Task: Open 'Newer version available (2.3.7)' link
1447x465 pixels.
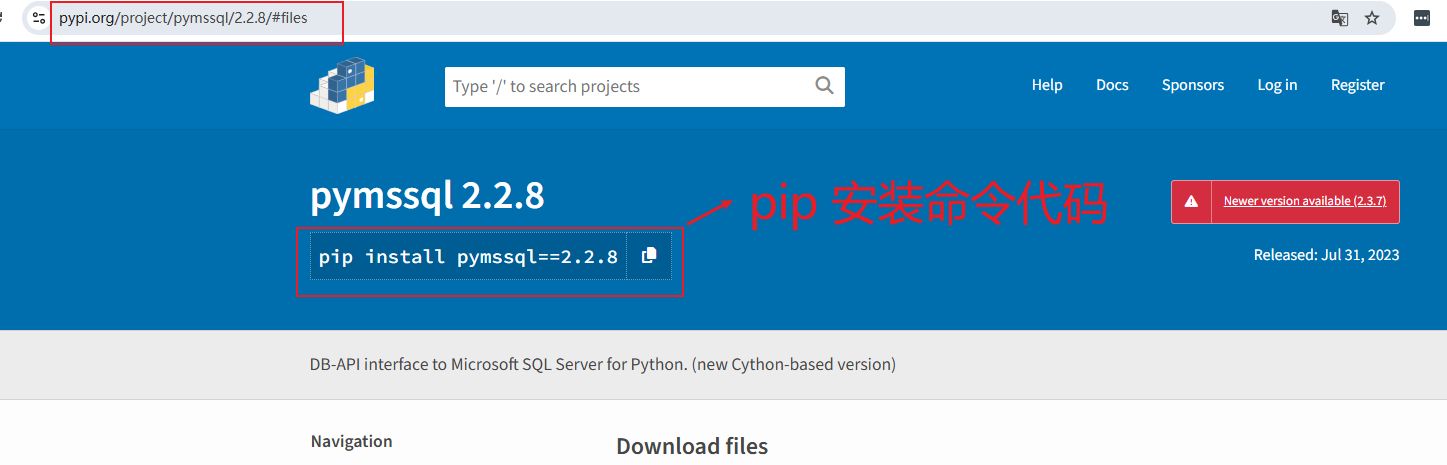Action: pos(1304,201)
